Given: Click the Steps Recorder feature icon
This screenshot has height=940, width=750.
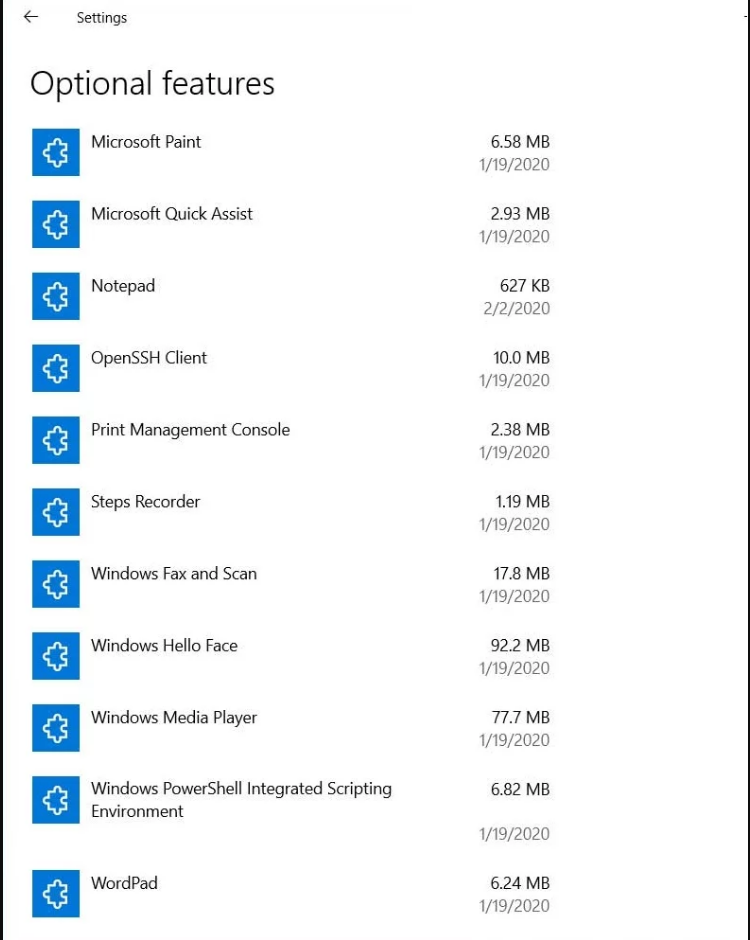Looking at the screenshot, I should coord(56,512).
